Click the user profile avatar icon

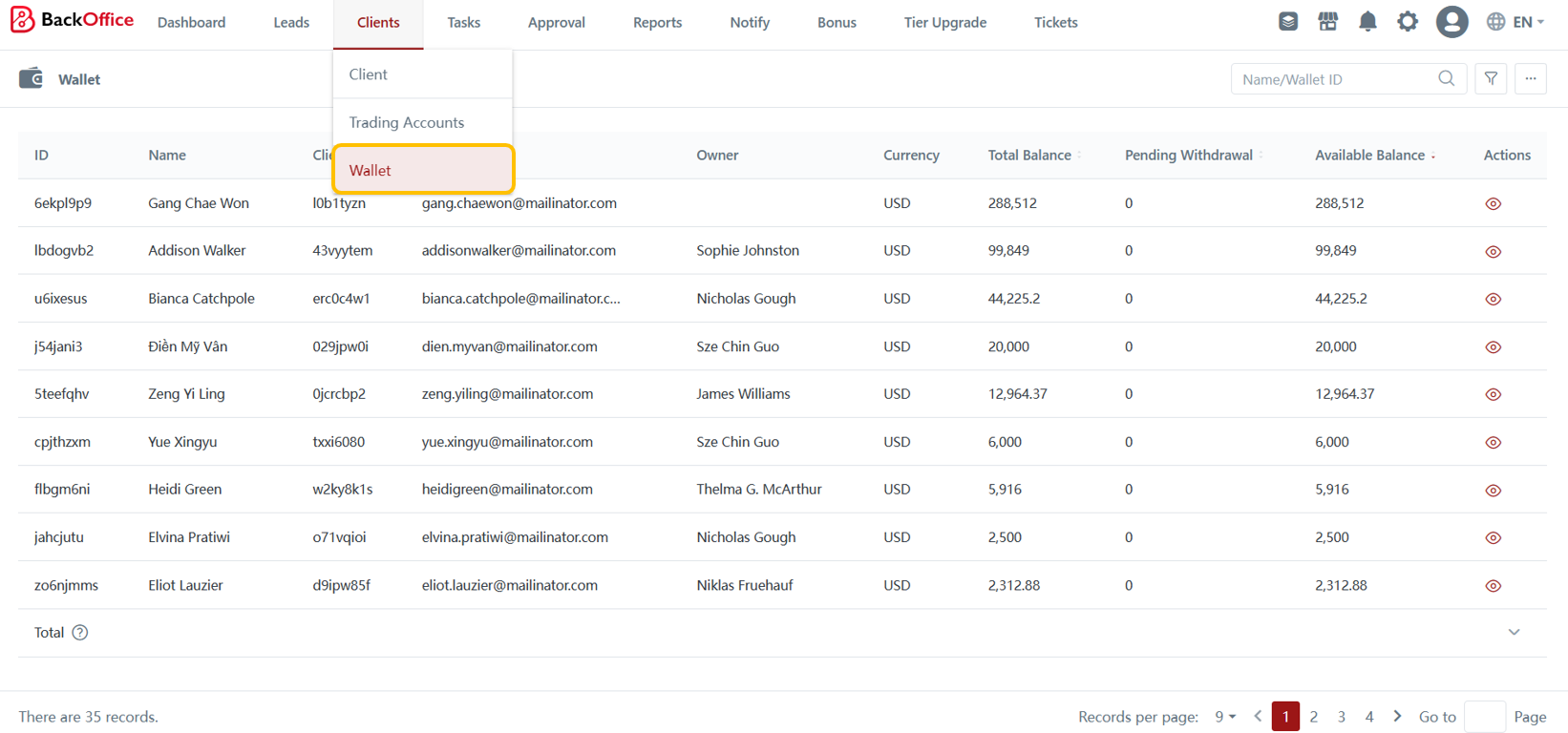(x=1451, y=22)
